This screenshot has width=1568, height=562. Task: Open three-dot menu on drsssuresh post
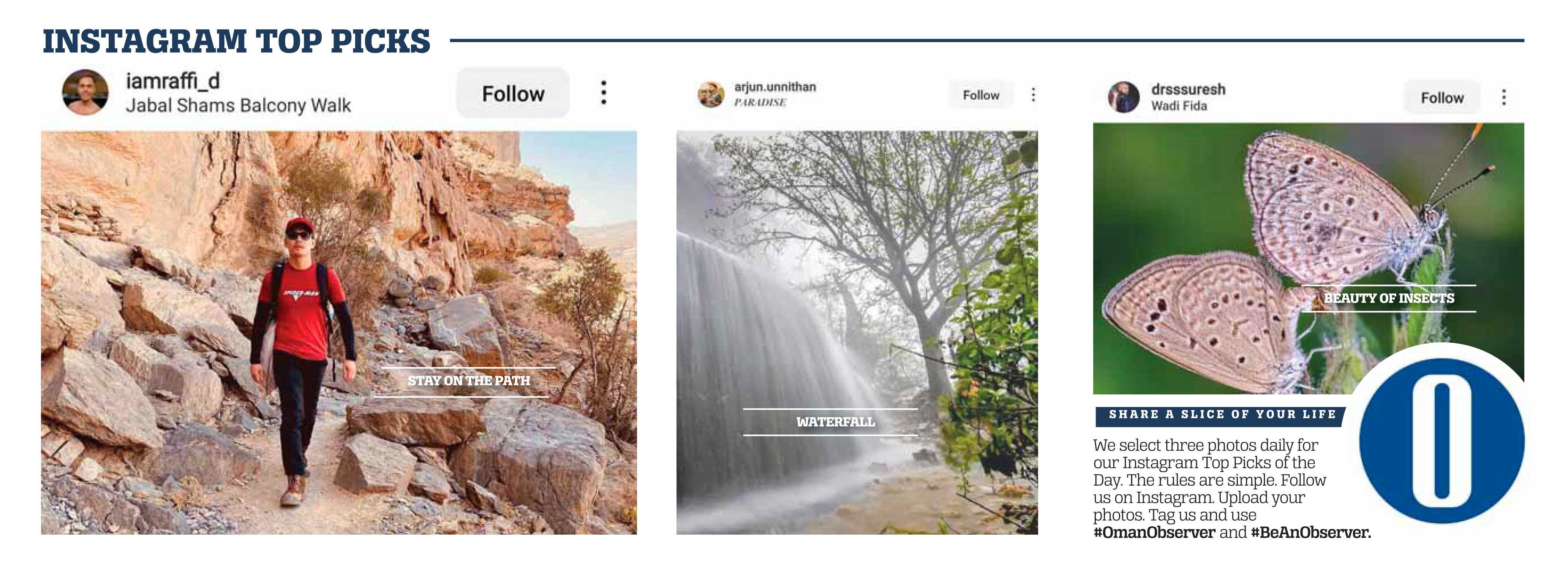tap(1504, 97)
